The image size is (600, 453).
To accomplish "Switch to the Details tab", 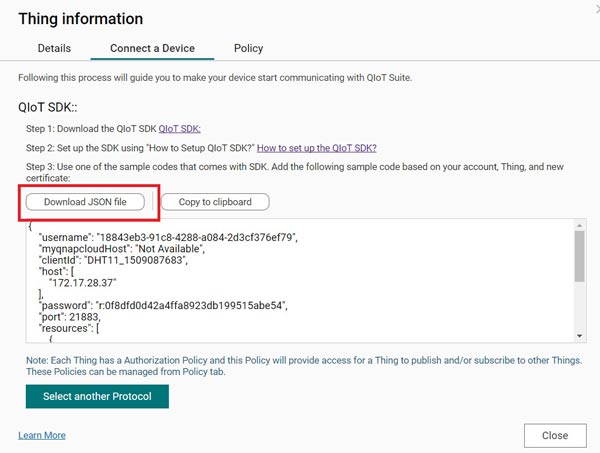I will point(54,48).
